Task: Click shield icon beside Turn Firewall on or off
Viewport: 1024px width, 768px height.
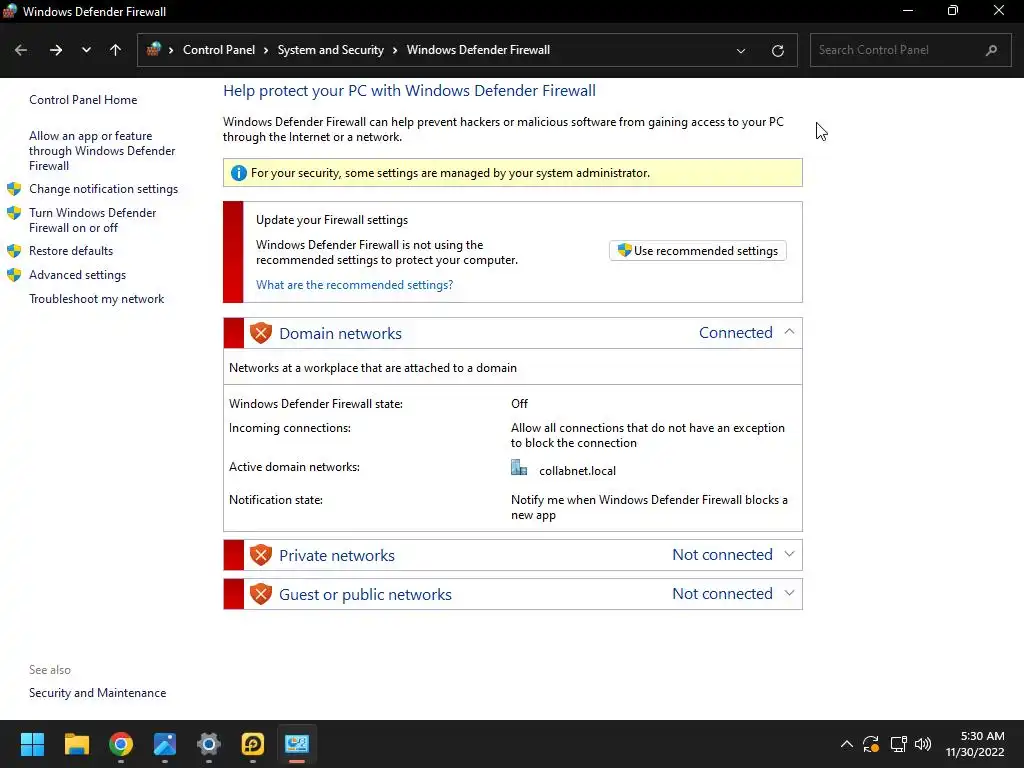Action: point(14,213)
